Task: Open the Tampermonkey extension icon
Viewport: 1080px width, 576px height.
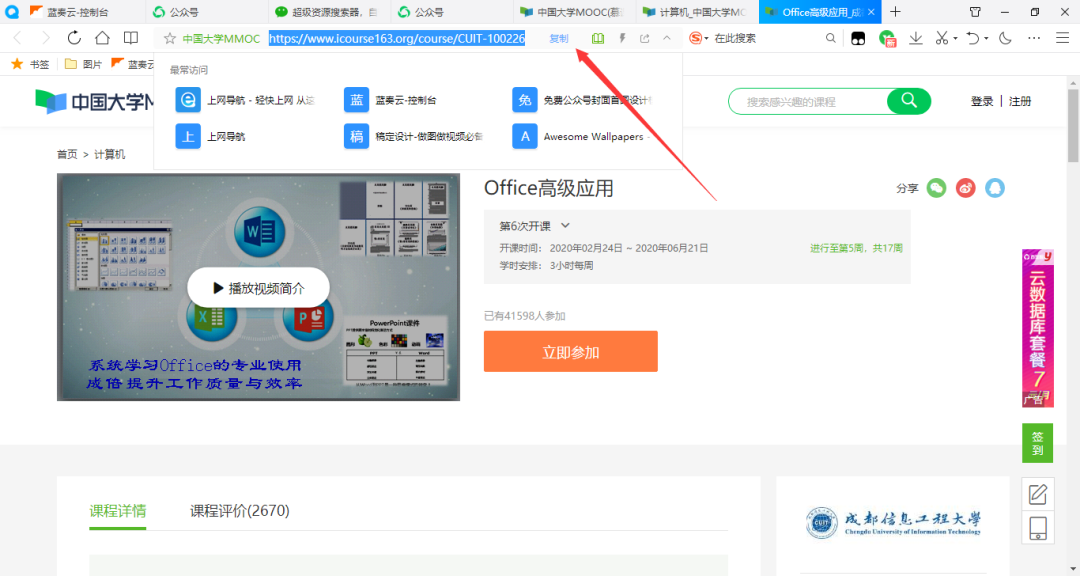Action: (x=858, y=39)
